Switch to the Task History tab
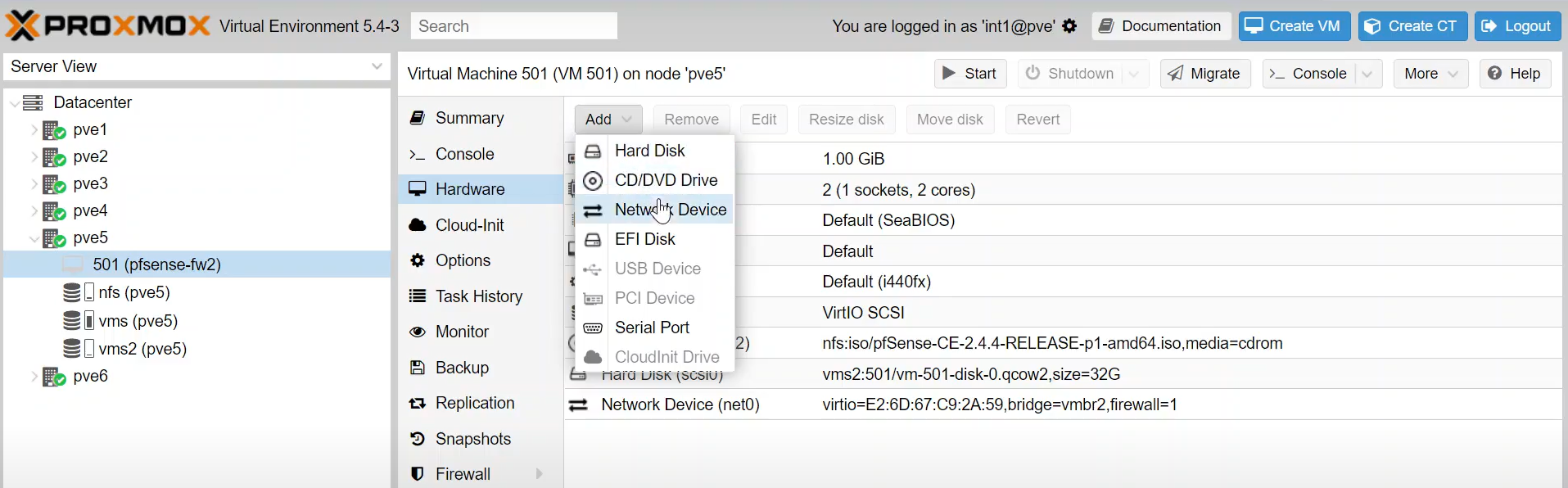The height and width of the screenshot is (488, 1568). coord(481,296)
